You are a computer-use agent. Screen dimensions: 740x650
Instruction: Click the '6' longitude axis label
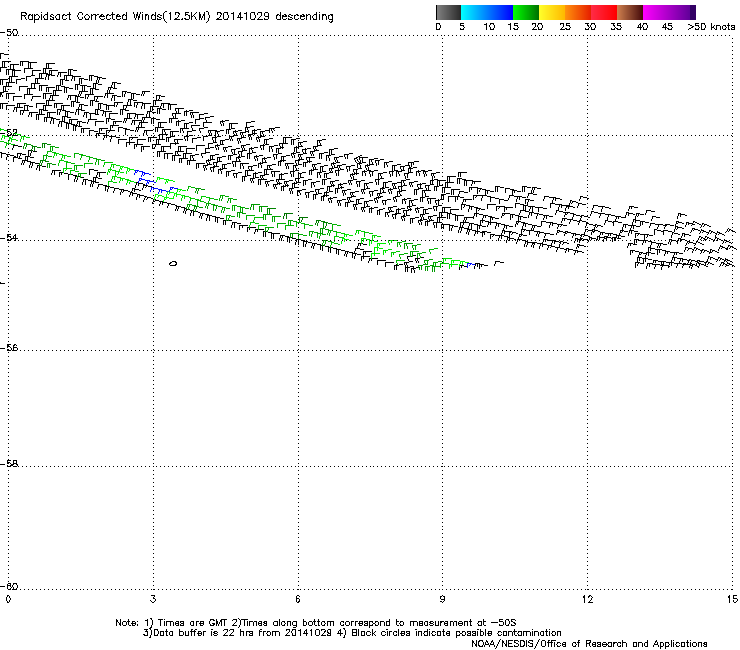click(298, 599)
